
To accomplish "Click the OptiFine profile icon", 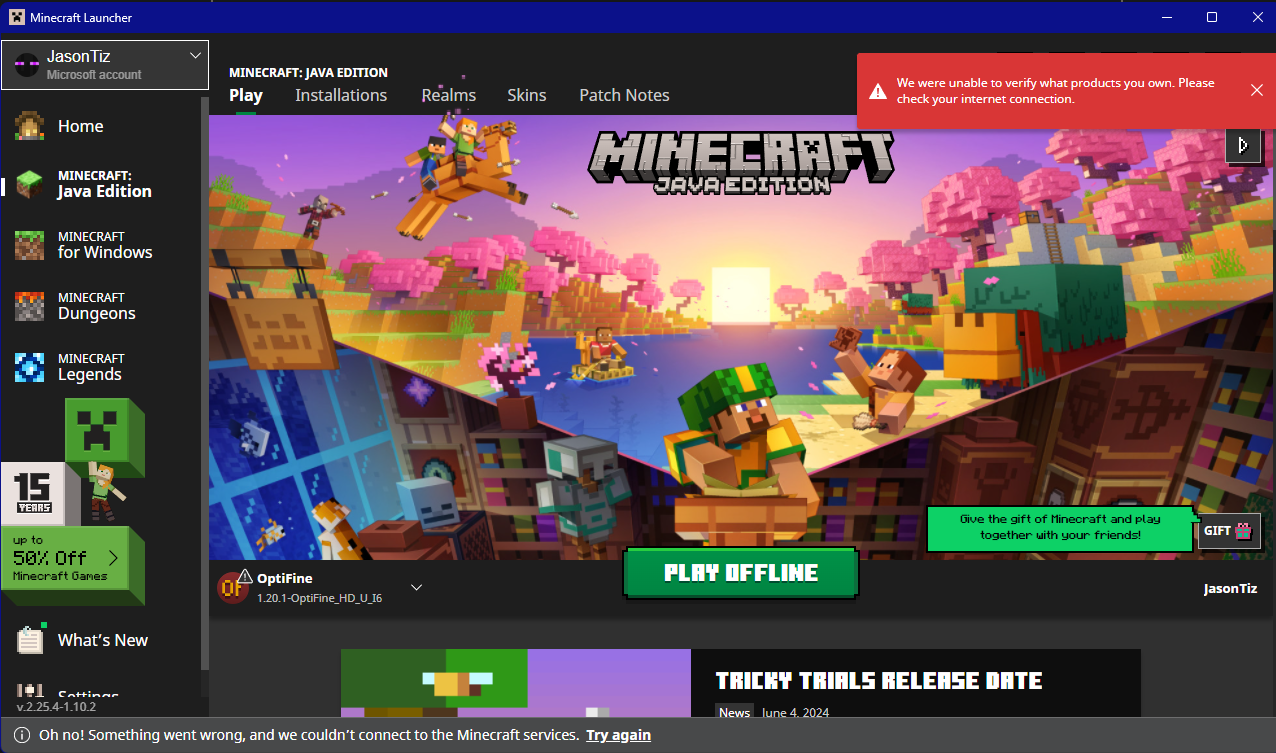I will click(235, 587).
